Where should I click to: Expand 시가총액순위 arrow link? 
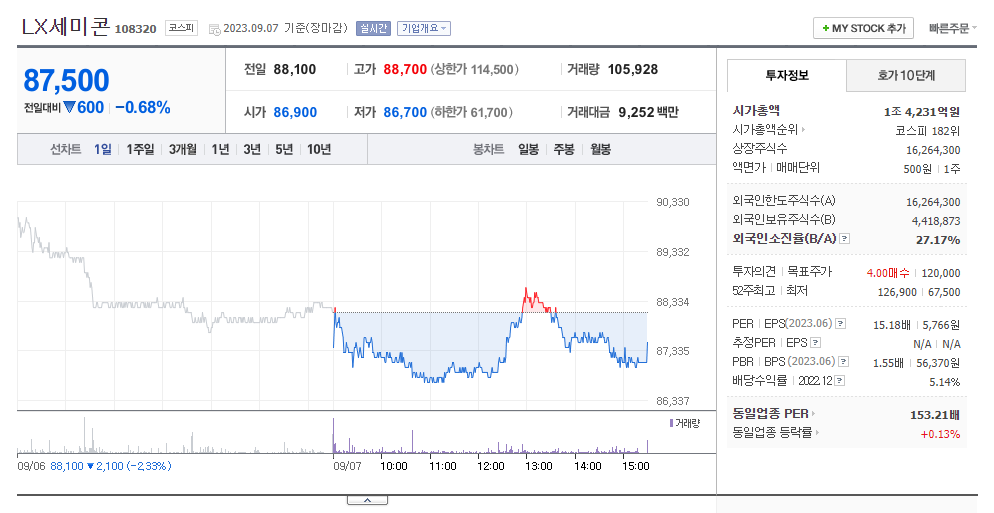pos(804,130)
